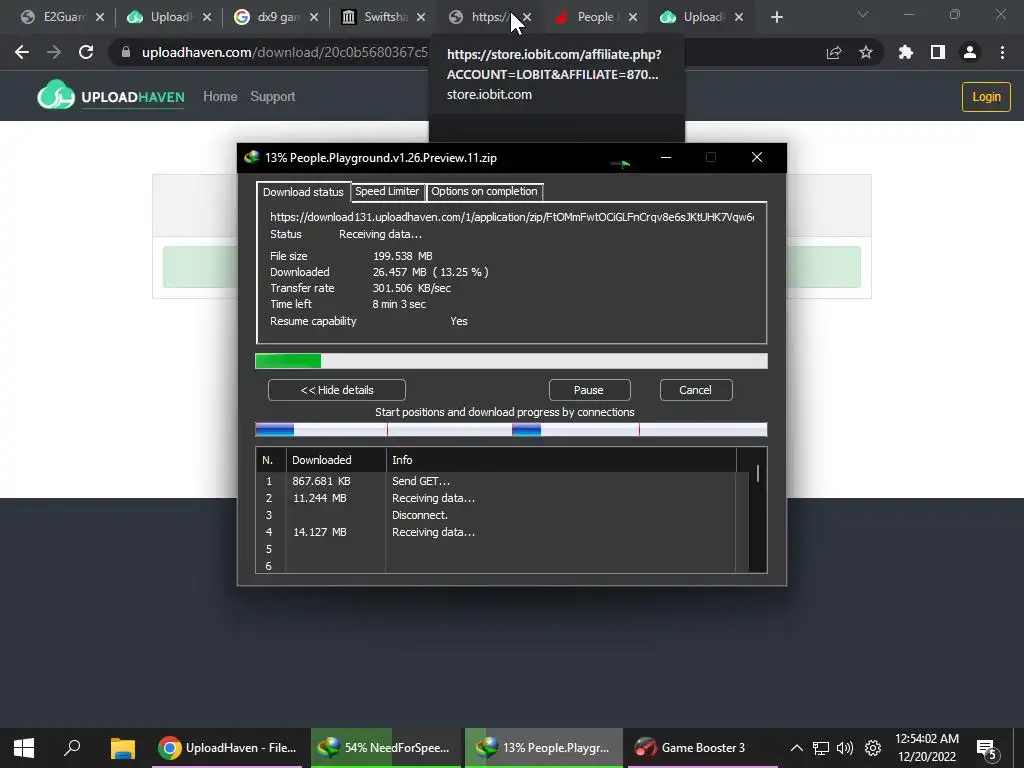Screen dimensions: 1024x768
Task: Click the IDM icon in dialog title
Action: pyautogui.click(x=251, y=157)
